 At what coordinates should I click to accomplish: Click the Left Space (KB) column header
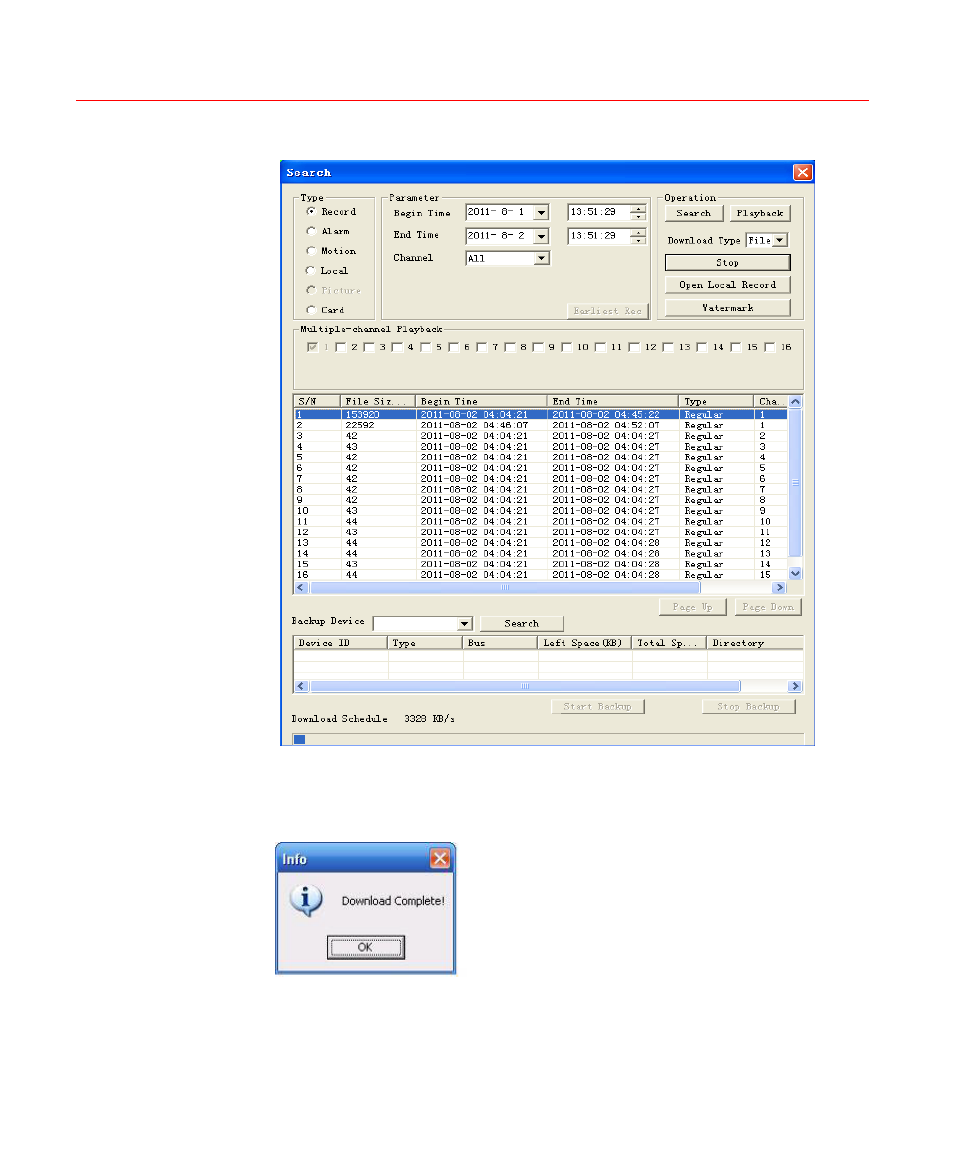585,643
